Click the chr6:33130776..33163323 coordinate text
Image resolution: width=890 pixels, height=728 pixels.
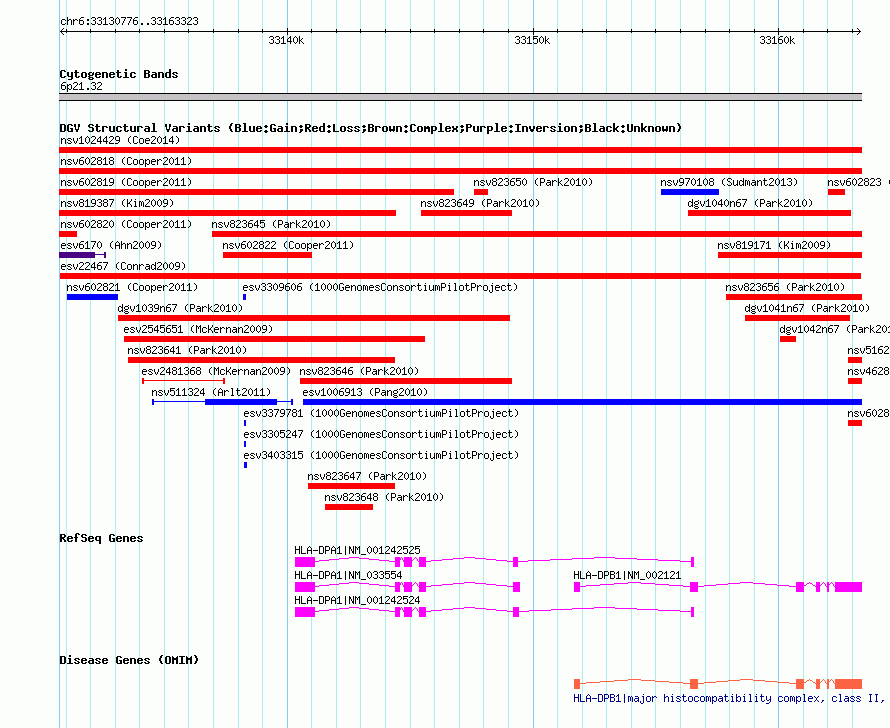click(x=129, y=22)
